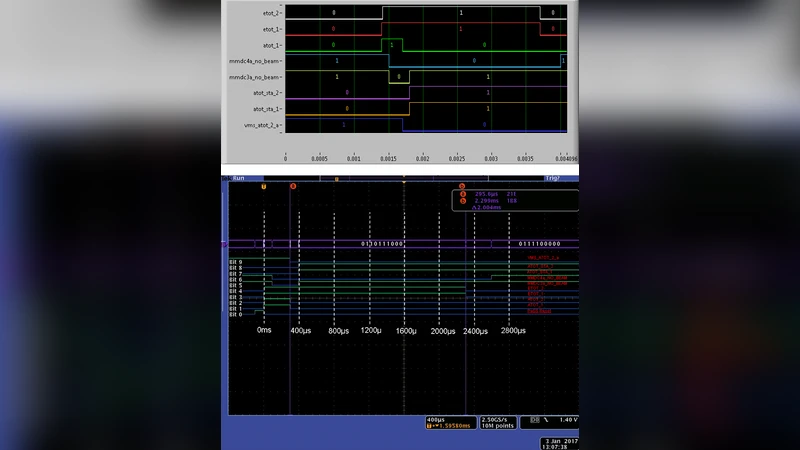This screenshot has width=800, height=450.
Task: Click the purple bus decode value 0111100000
Action: (540, 243)
